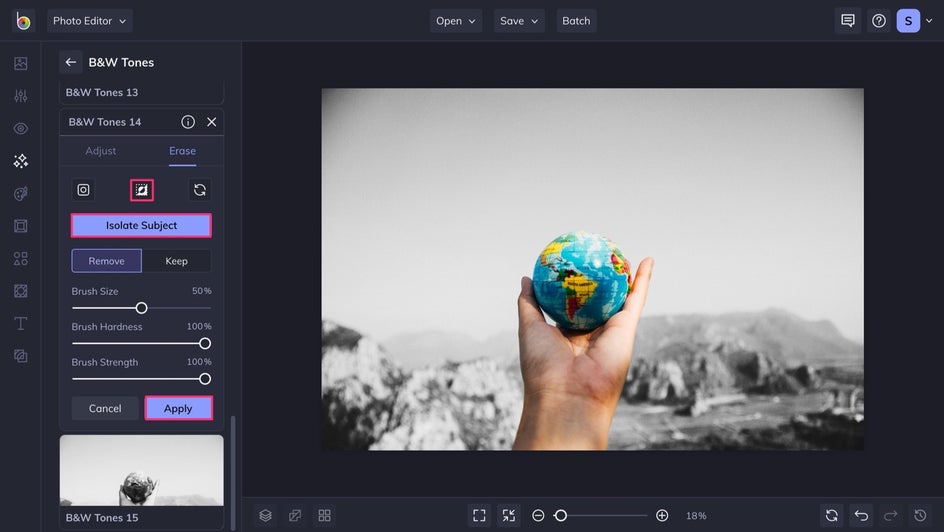This screenshot has height=532, width=944.
Task: Click the reset erase icon
Action: point(200,190)
